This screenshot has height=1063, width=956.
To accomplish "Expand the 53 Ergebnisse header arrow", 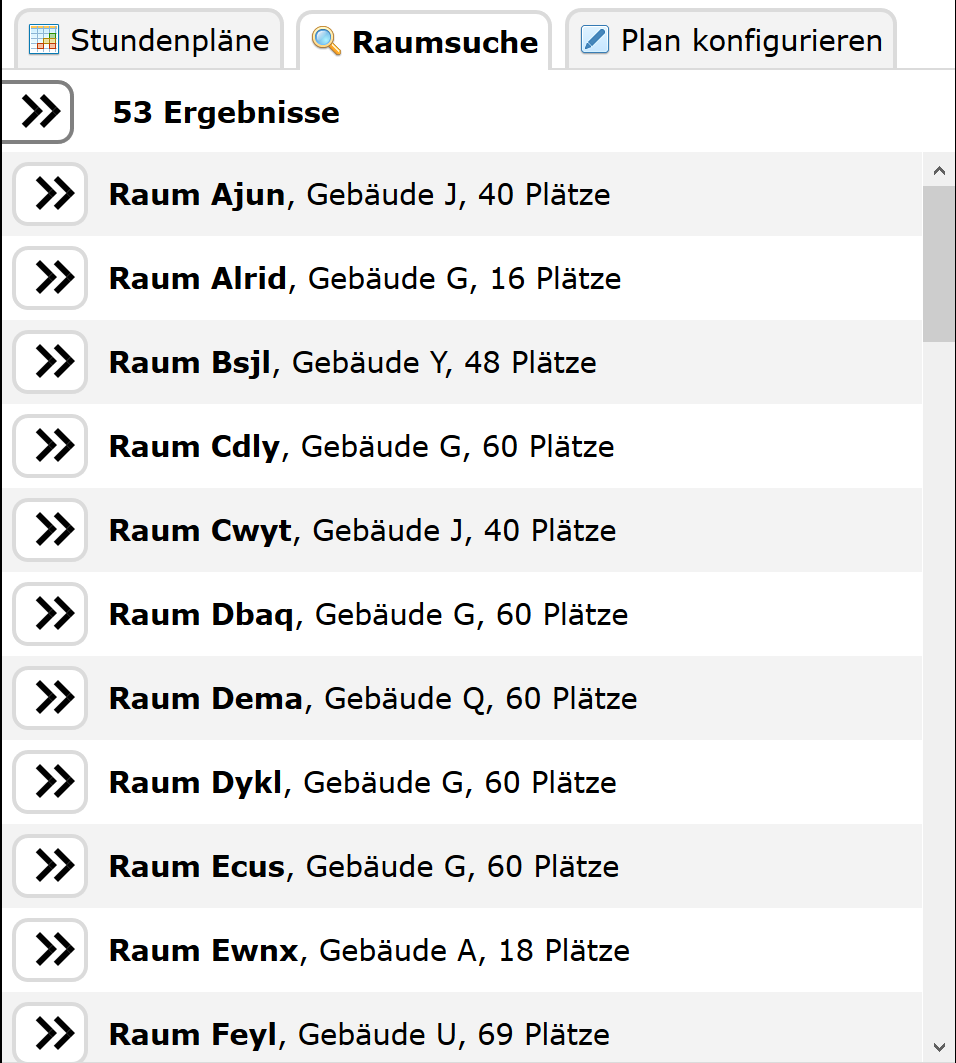I will click(38, 112).
